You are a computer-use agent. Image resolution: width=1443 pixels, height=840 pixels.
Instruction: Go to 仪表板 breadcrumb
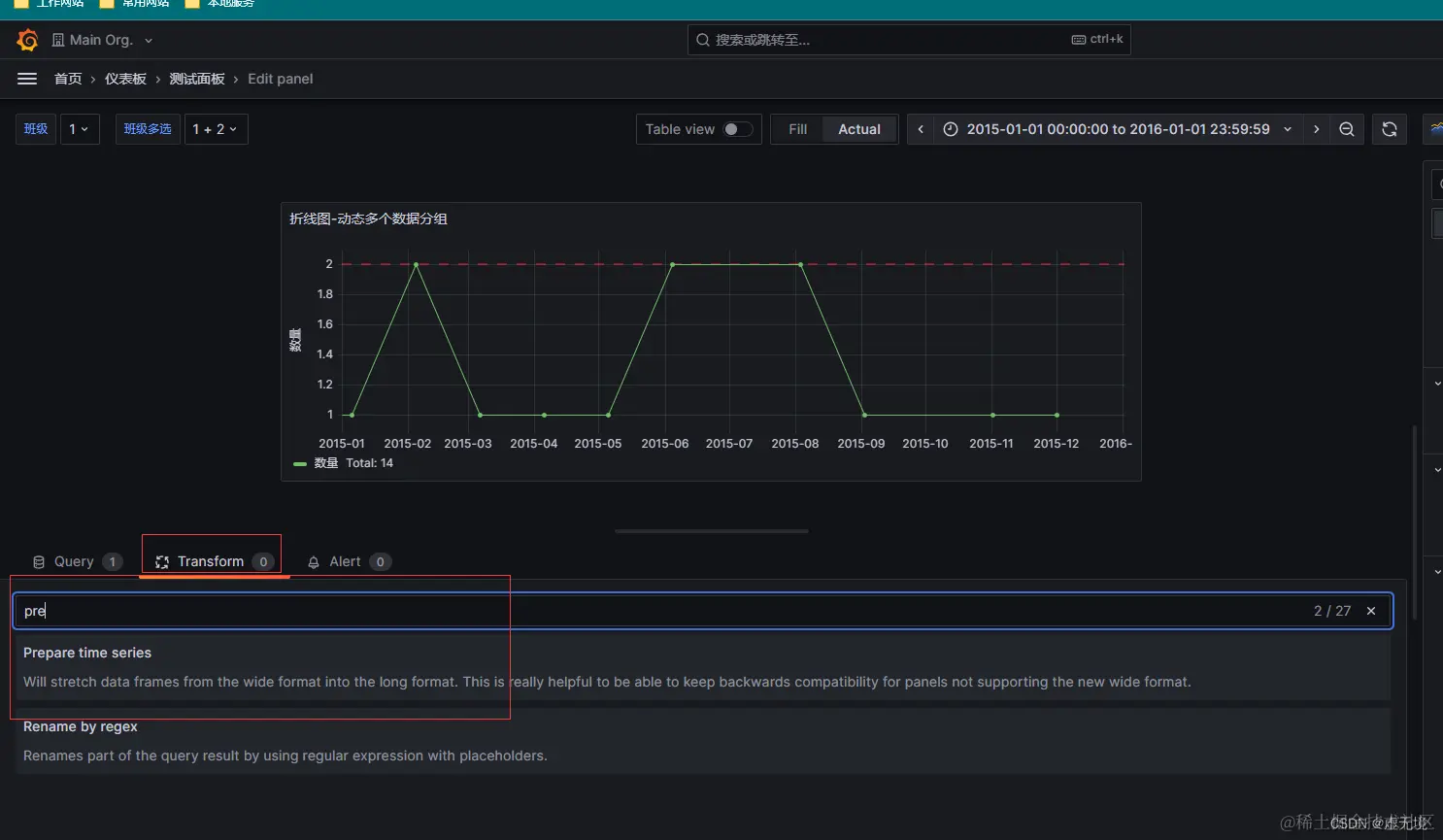point(125,79)
